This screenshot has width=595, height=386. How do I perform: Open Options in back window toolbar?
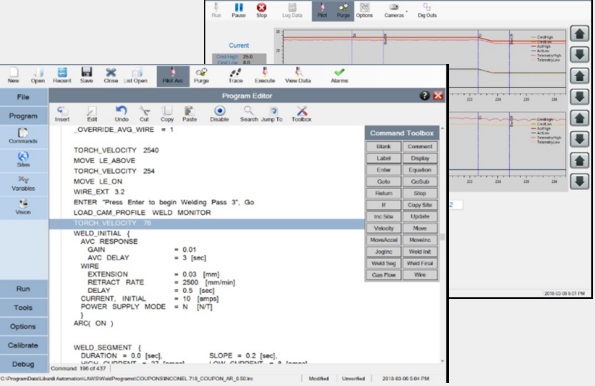click(364, 10)
